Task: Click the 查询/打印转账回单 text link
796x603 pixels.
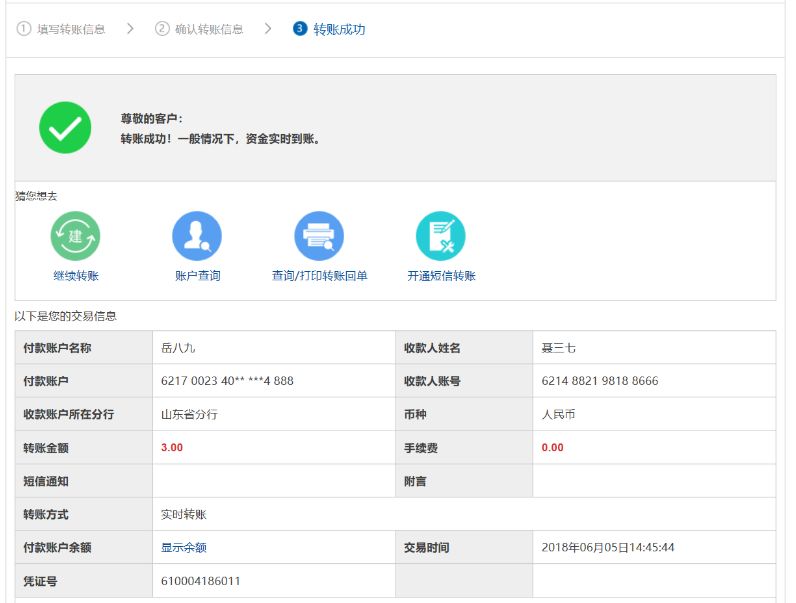Action: [319, 276]
